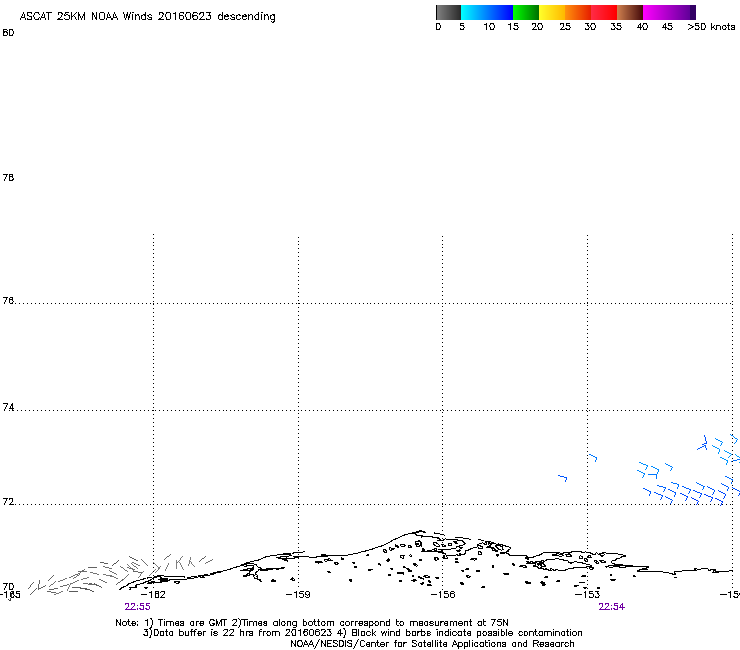Click the purple 22:54 swath time
This screenshot has width=740, height=650.
(612, 607)
